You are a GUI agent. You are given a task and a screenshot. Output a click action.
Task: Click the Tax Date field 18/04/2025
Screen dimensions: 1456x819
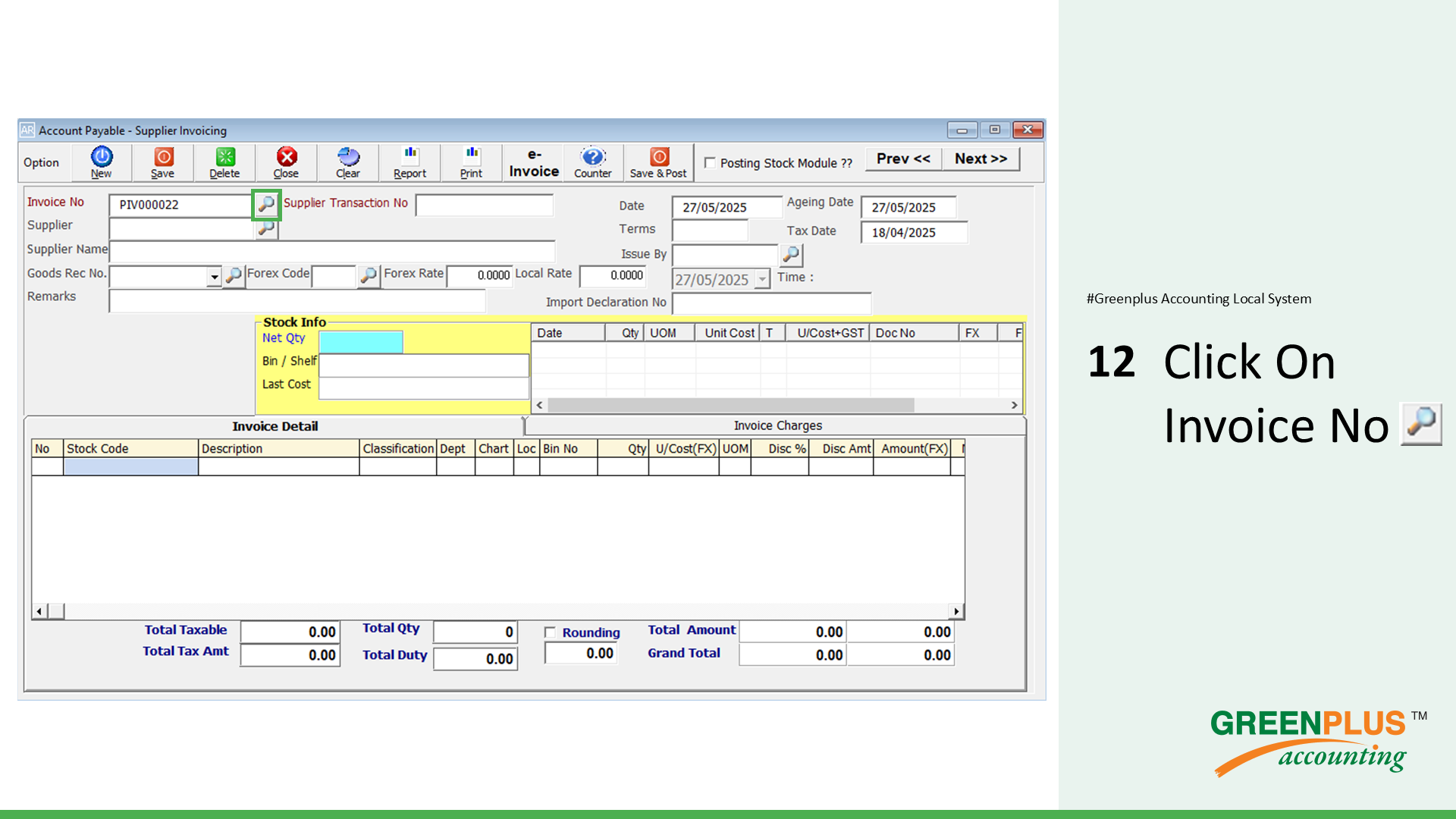tap(914, 232)
